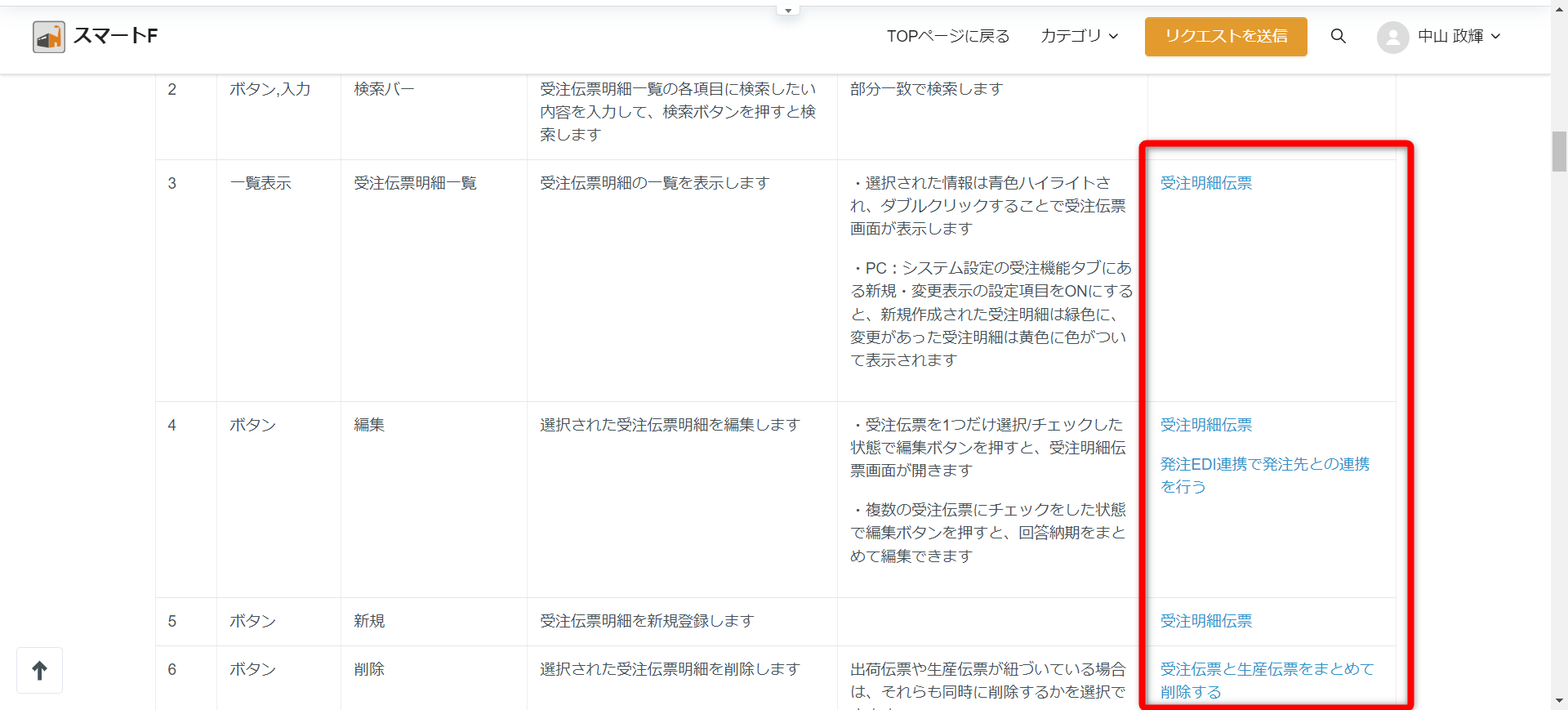Screen dimensions: 1568x710
Task: Click the スマートF brand name text
Action: 115,36
